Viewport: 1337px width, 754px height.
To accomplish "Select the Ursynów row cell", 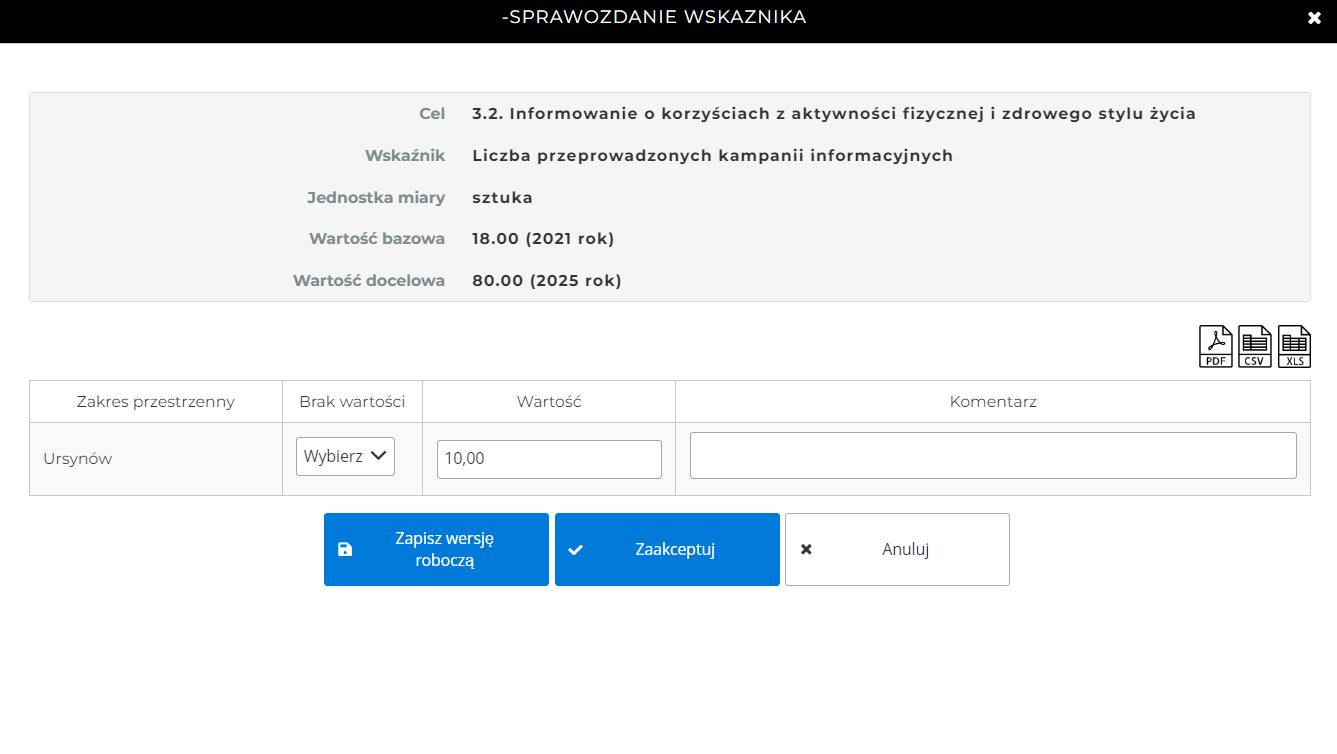I will [x=78, y=459].
